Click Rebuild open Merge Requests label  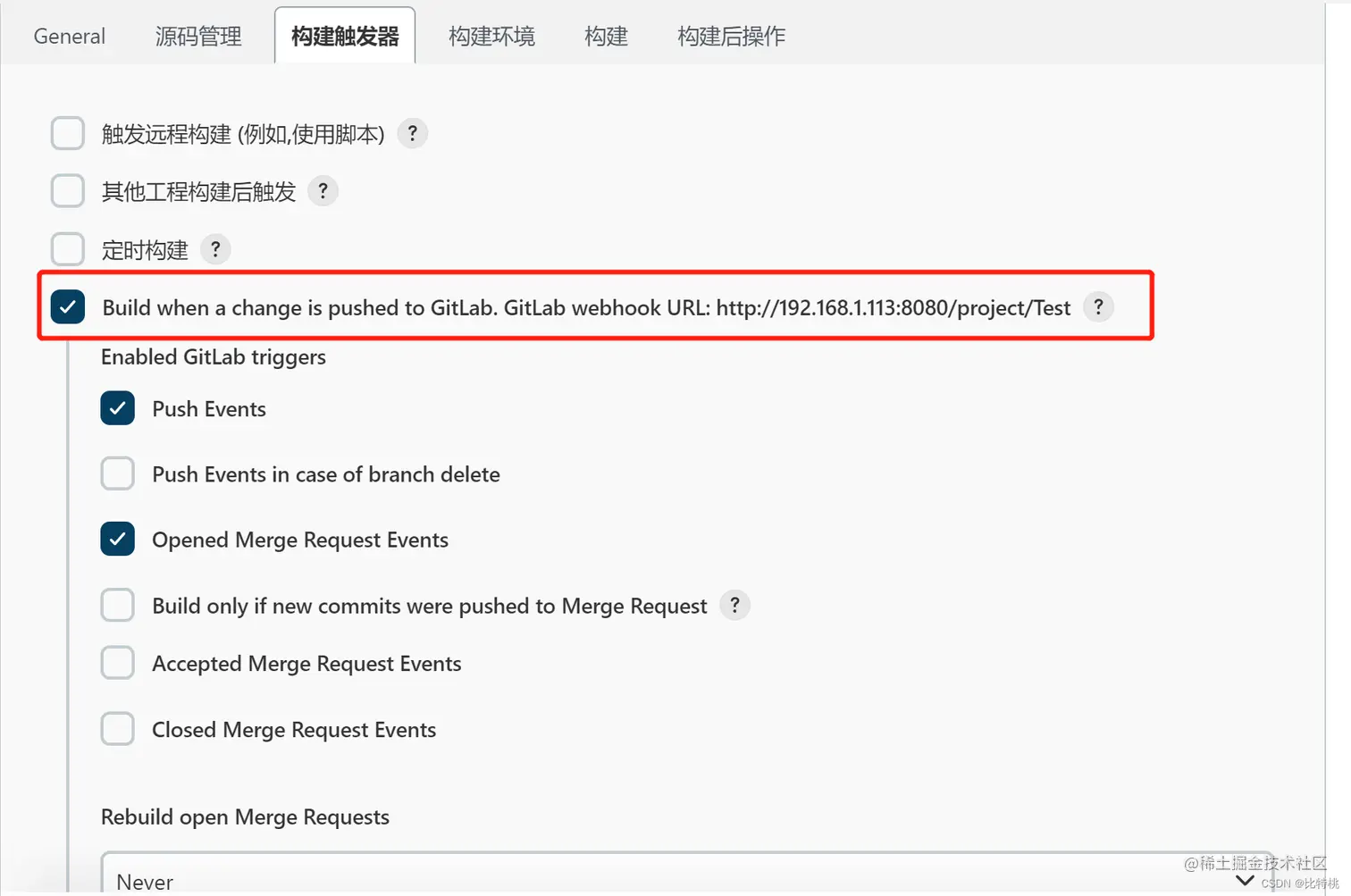coord(245,817)
